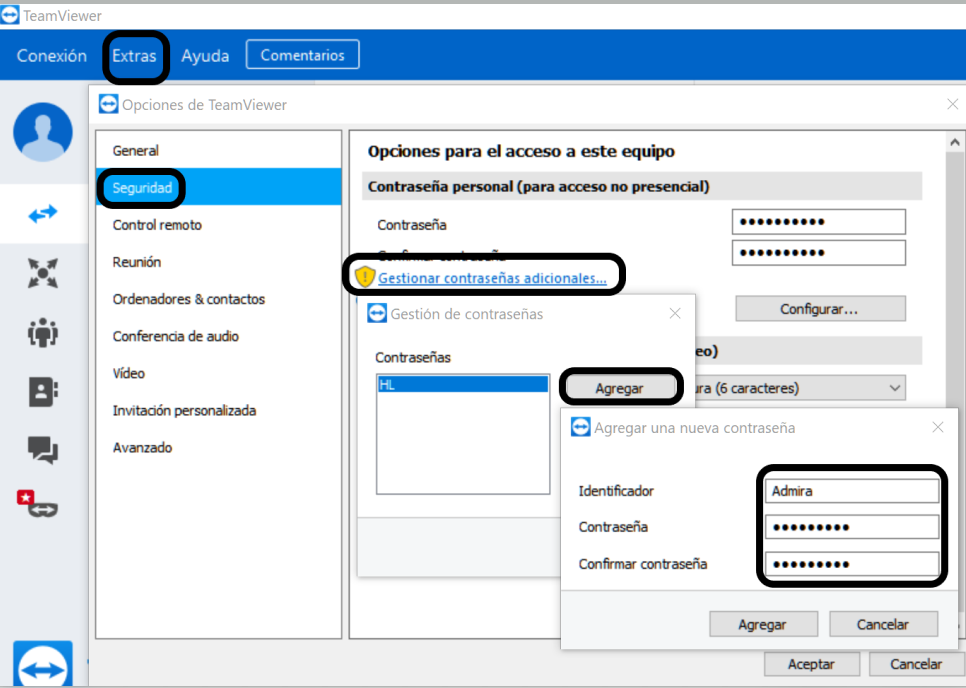Click the Identificador field containing Admira
Viewport: 966px width, 688px height.
pyautogui.click(x=851, y=491)
